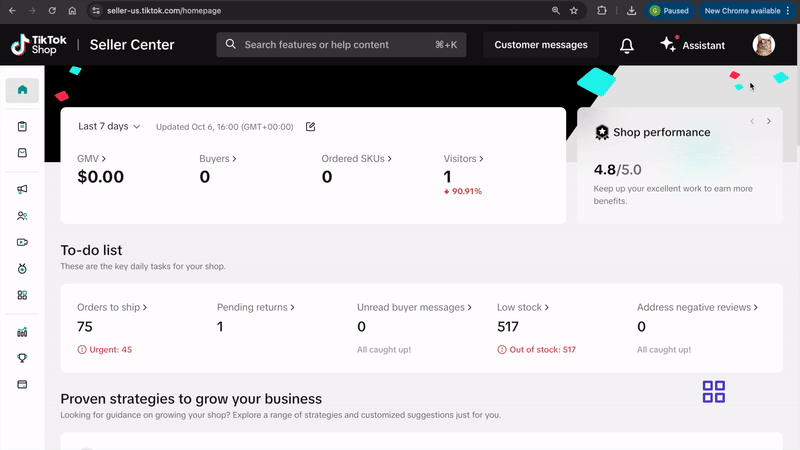Click the search features input field
The height and width of the screenshot is (450, 800).
pyautogui.click(x=340, y=45)
